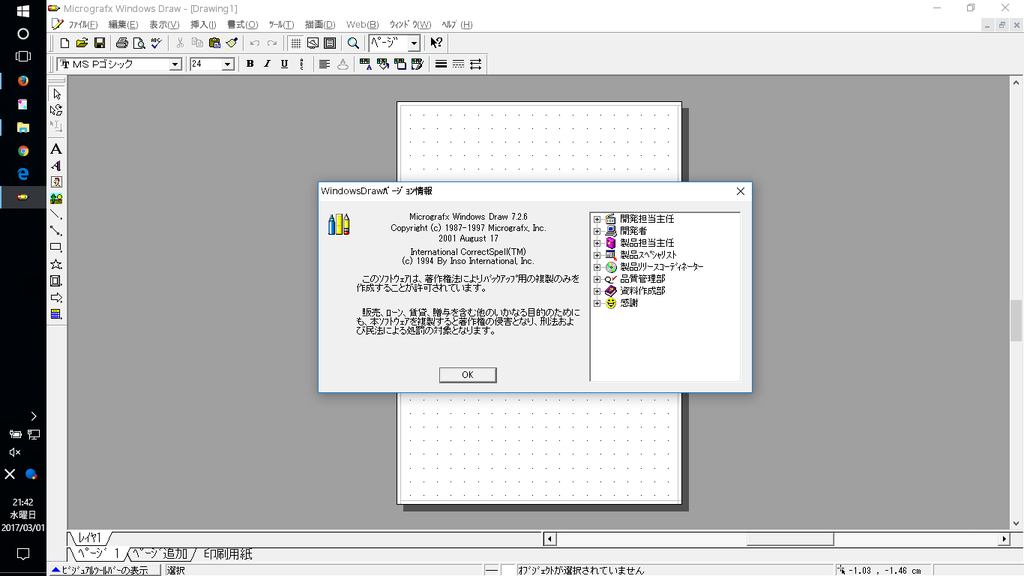Click the text alignment button
The height and width of the screenshot is (576, 1024).
[324, 64]
